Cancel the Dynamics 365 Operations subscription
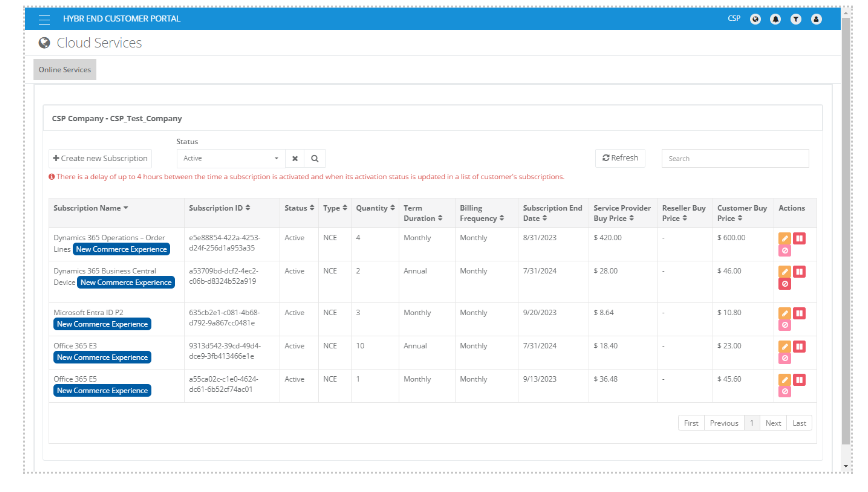This screenshot has height=492, width=868. tap(784, 251)
